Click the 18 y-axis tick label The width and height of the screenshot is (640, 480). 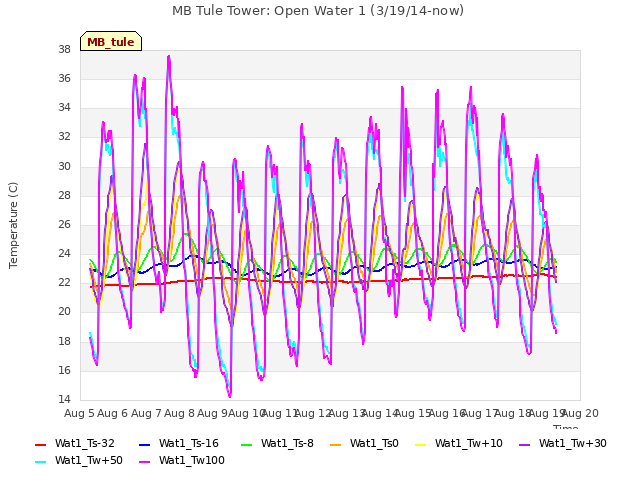click(64, 341)
